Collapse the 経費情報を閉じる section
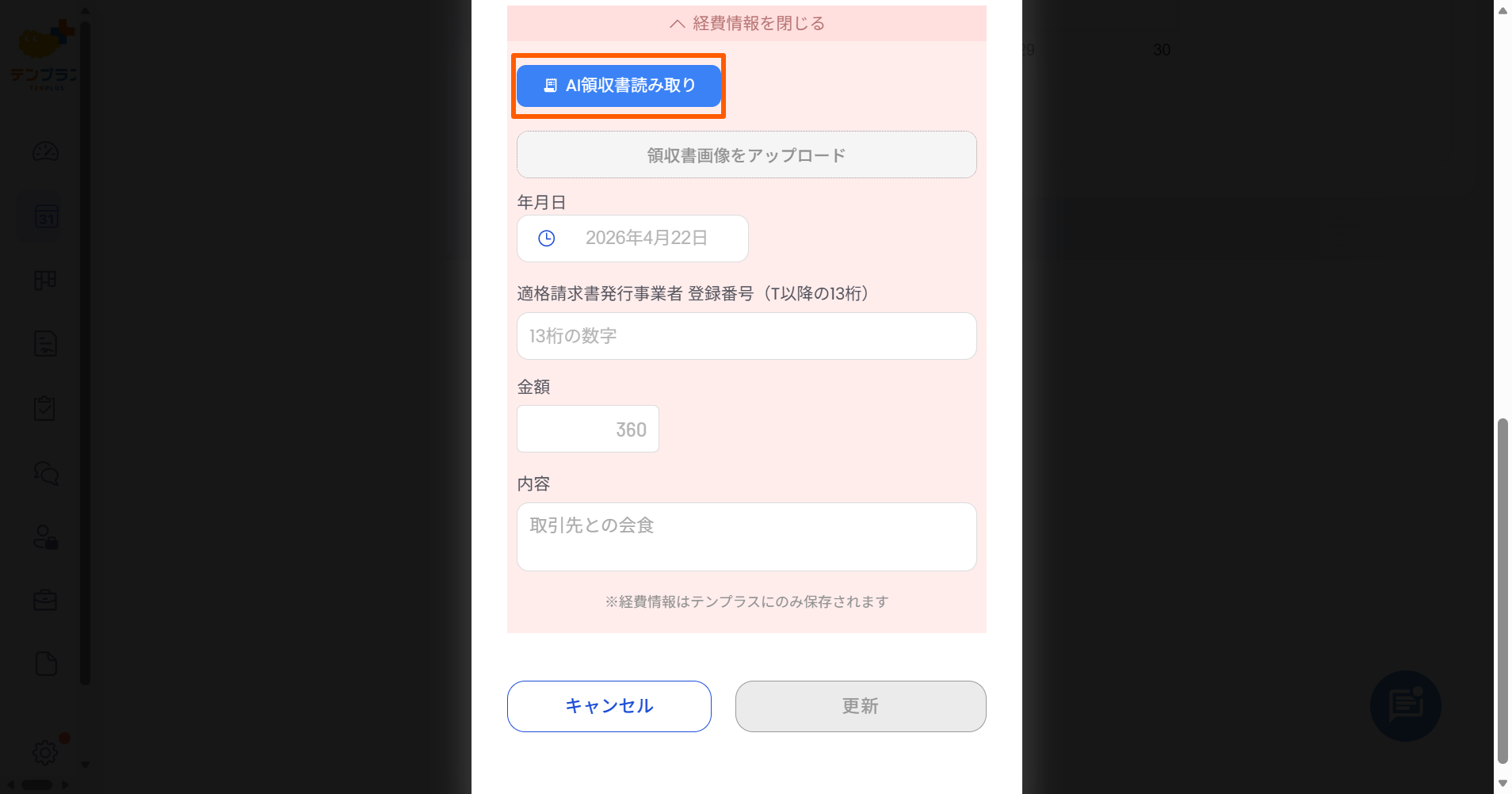1512x794 pixels. point(746,23)
